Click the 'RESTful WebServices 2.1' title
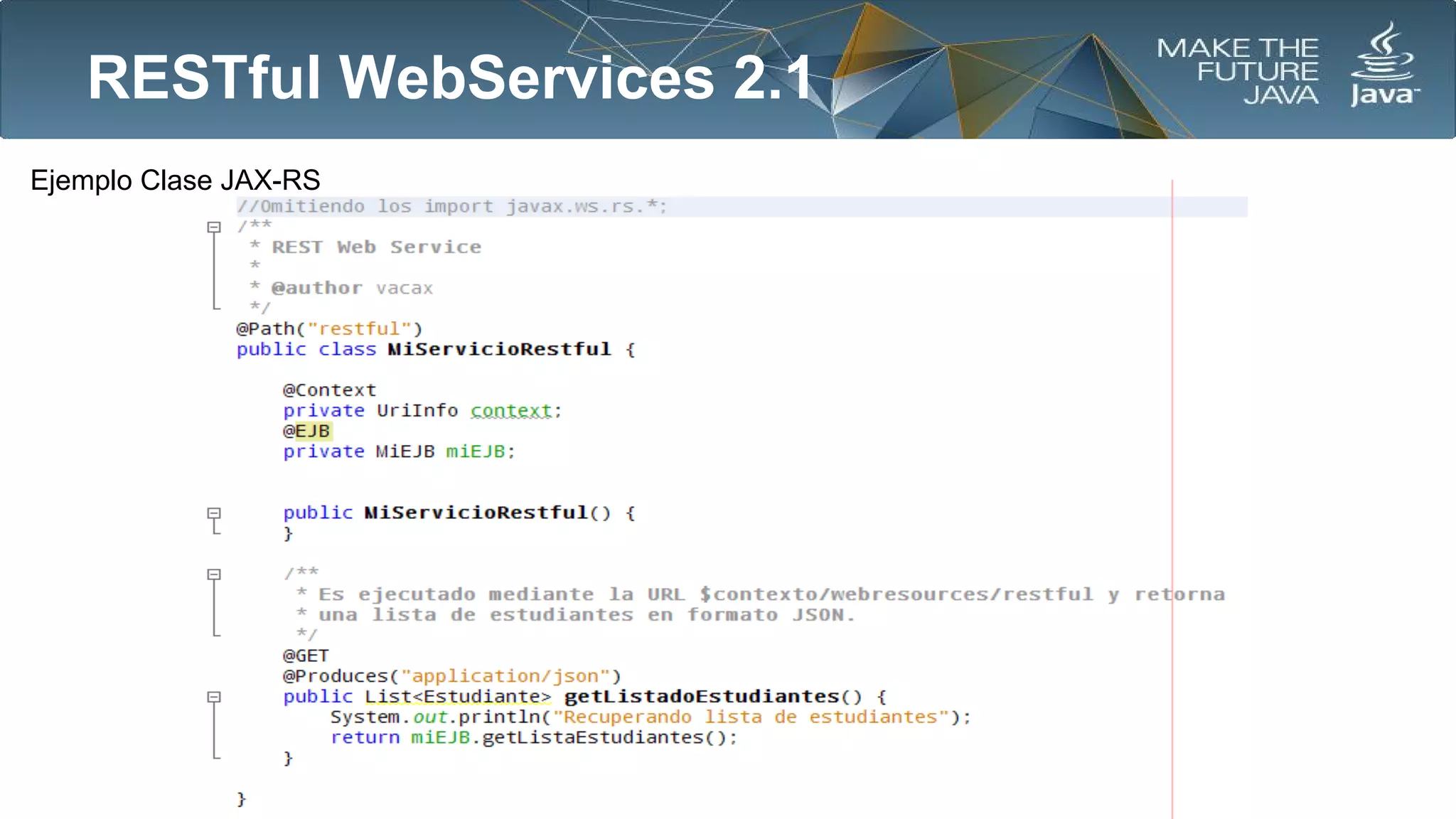The image size is (1456, 819). 451,77
